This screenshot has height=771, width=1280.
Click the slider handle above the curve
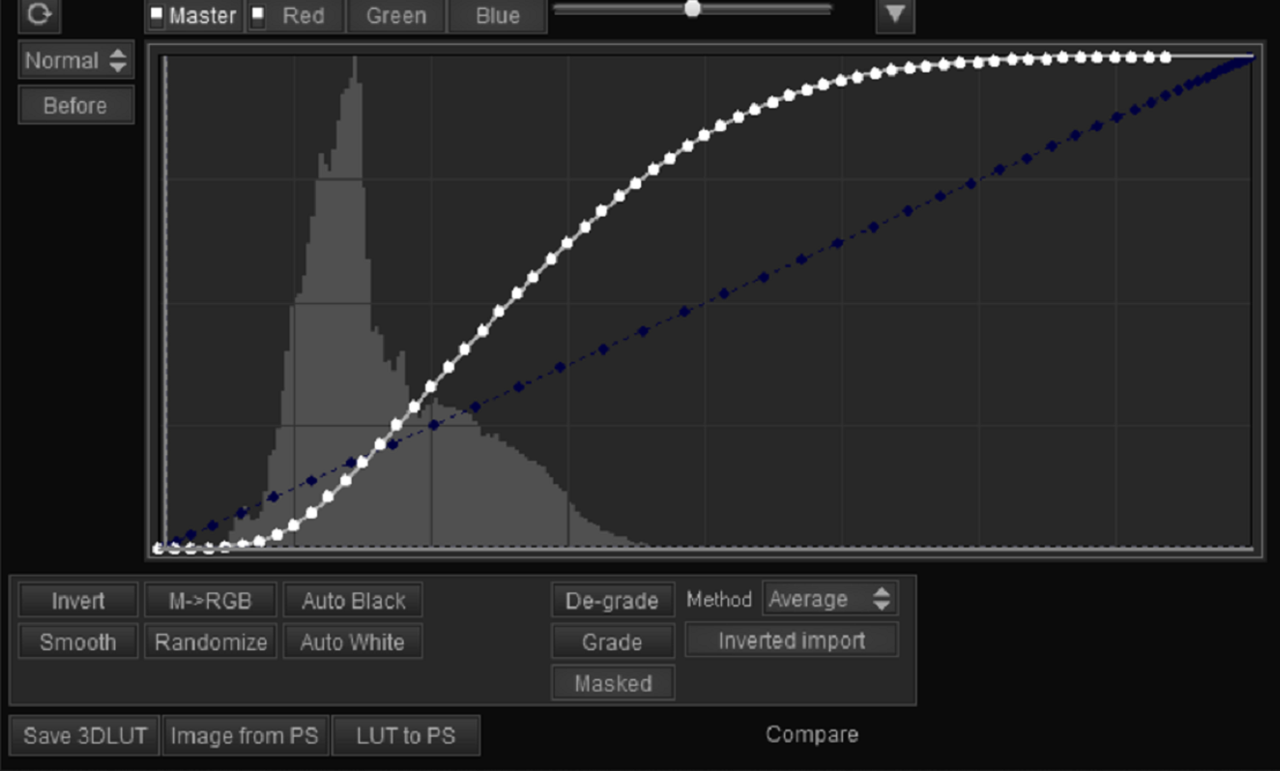coord(692,9)
